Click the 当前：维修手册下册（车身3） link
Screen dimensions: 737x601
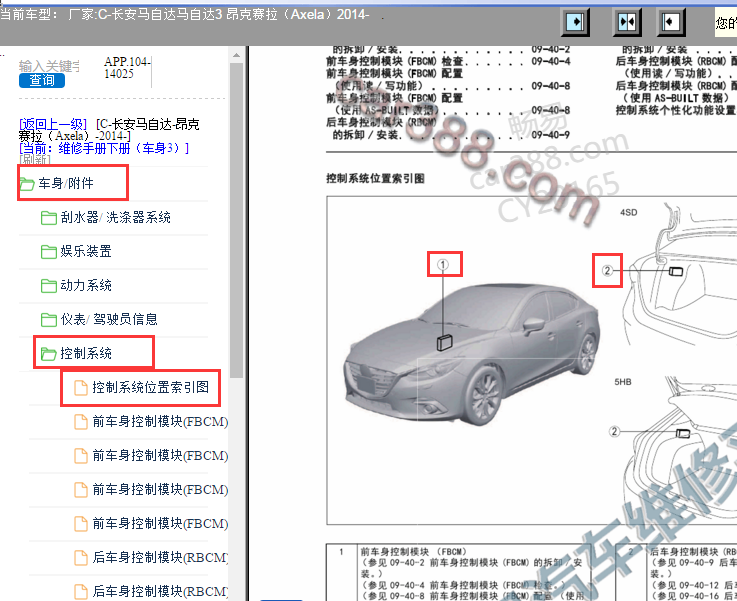tap(104, 148)
